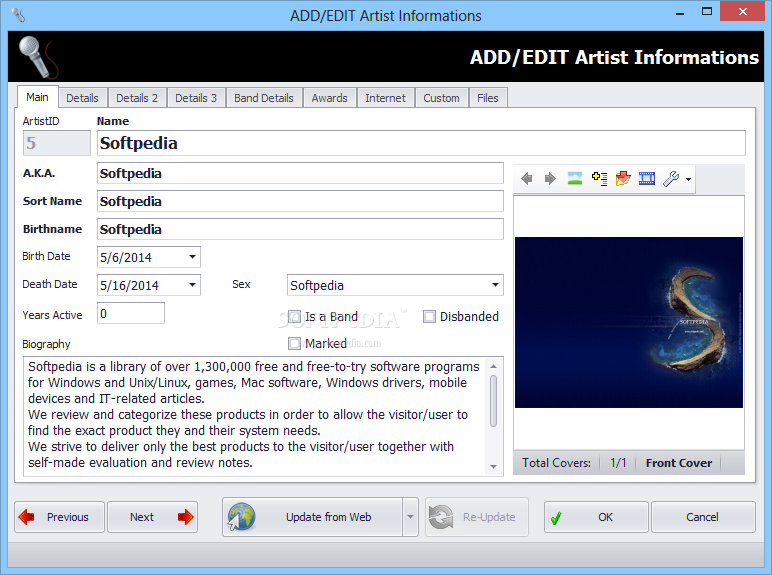This screenshot has height=575, width=772.
Task: Open the Details 3 tab
Action: pyautogui.click(x=196, y=98)
